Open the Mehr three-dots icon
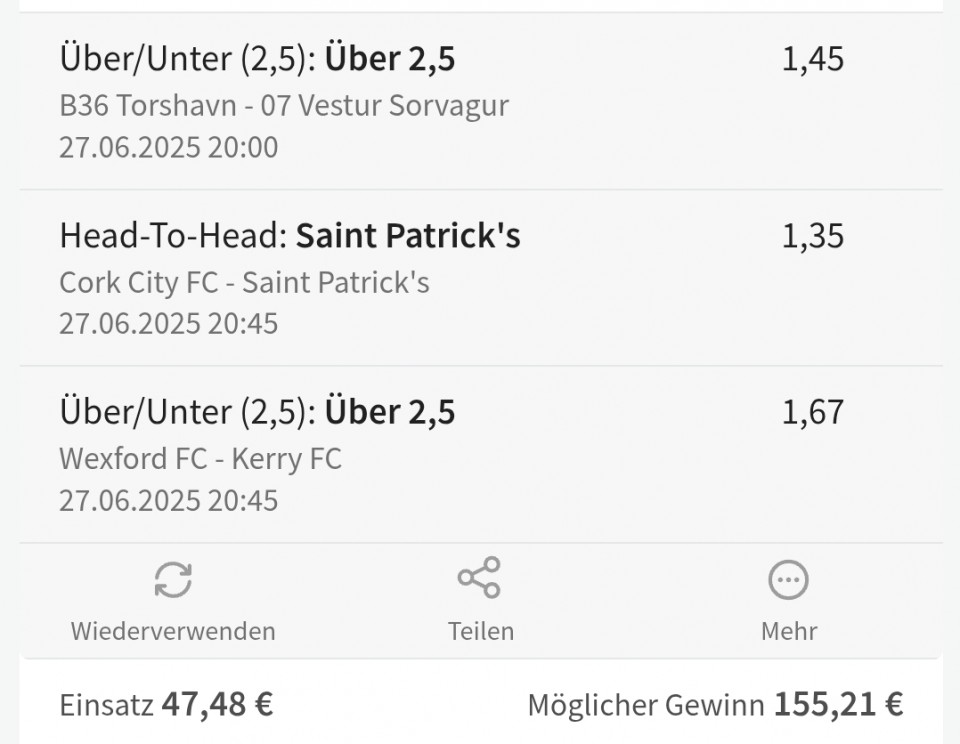Screen dimensions: 960x744 click(789, 579)
